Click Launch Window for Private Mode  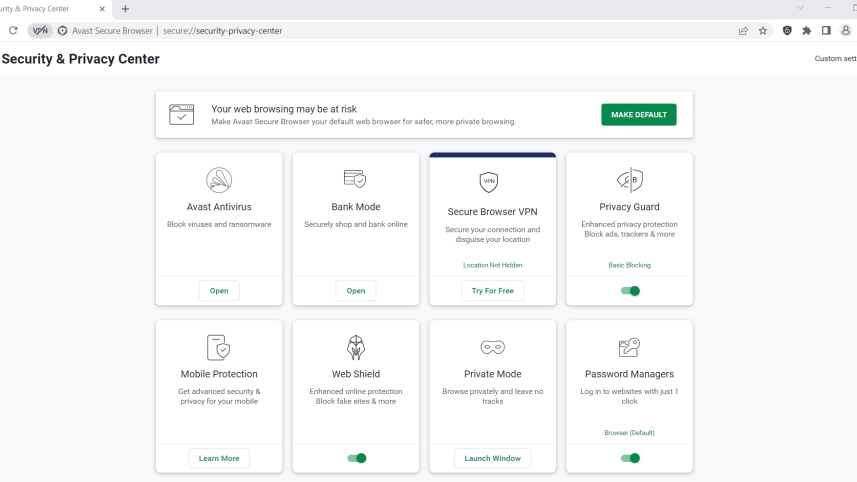click(x=492, y=458)
